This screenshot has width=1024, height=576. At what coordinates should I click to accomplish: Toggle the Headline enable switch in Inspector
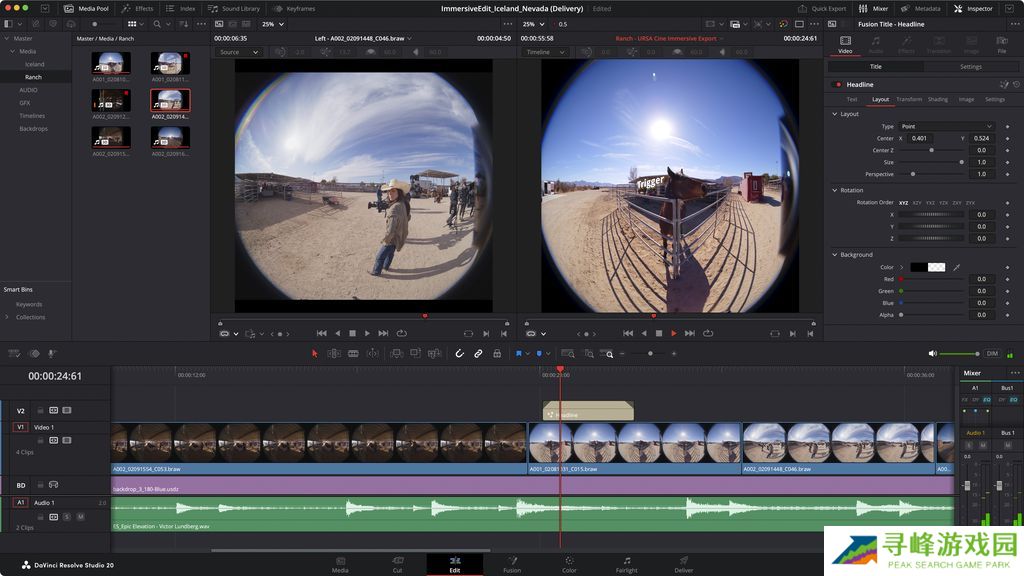837,85
